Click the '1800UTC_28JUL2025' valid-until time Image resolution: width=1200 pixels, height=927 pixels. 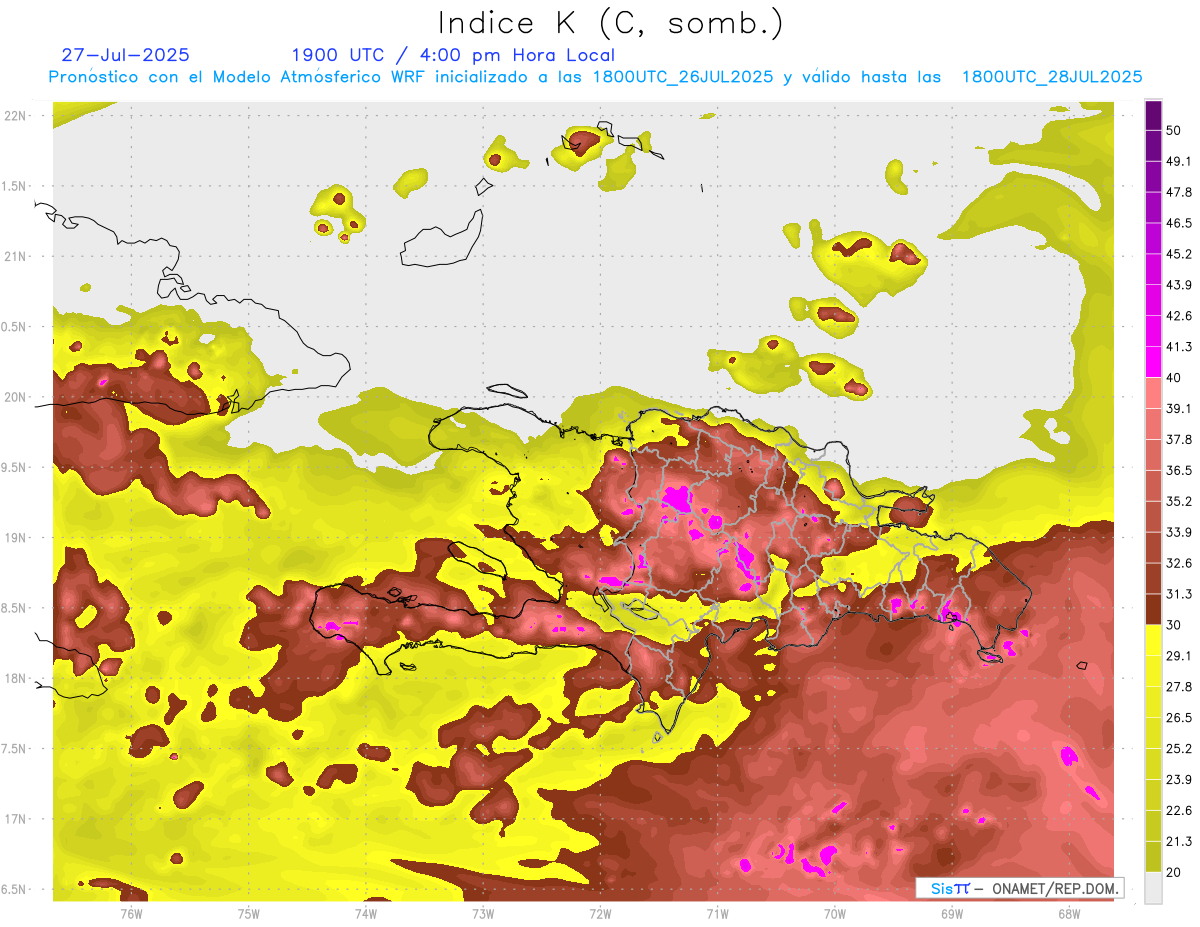tap(1052, 77)
